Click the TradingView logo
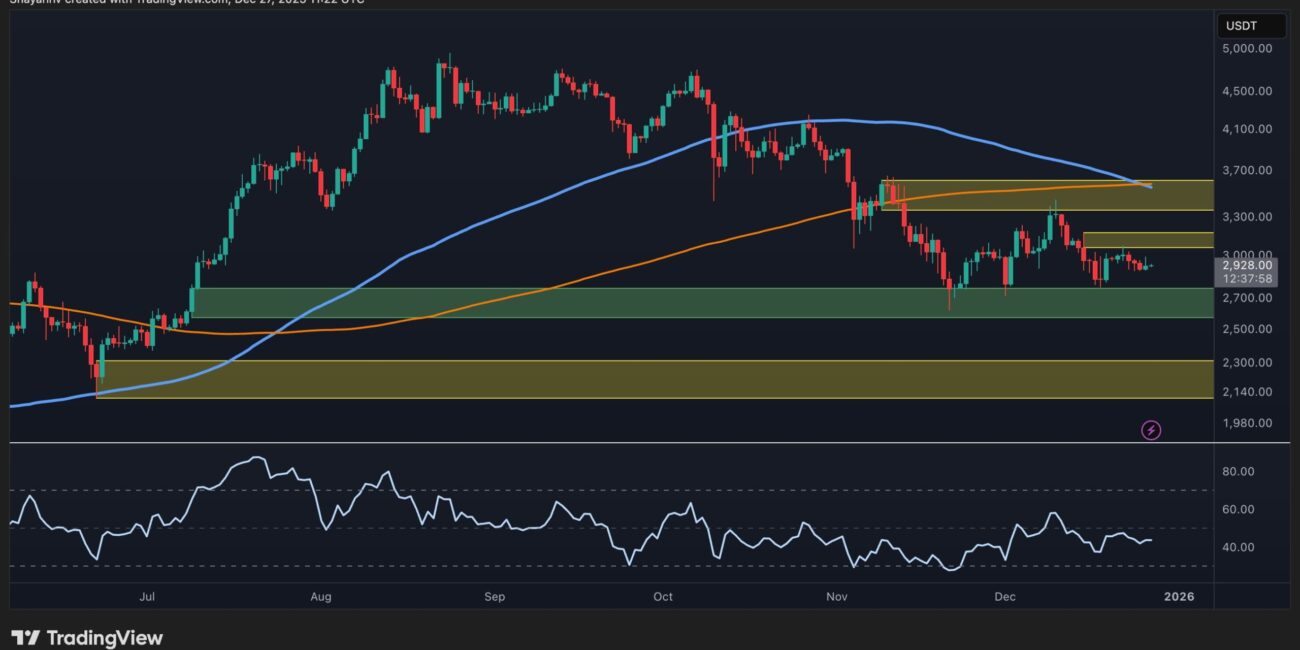Viewport: 1300px width, 650px height. pyautogui.click(x=87, y=637)
